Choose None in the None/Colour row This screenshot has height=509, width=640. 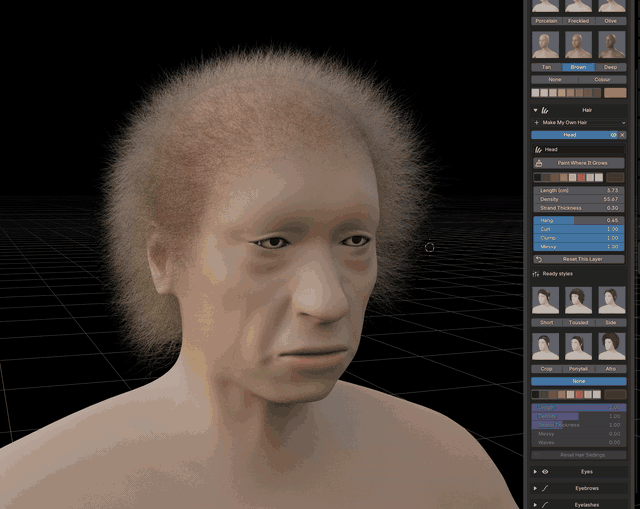click(x=555, y=80)
